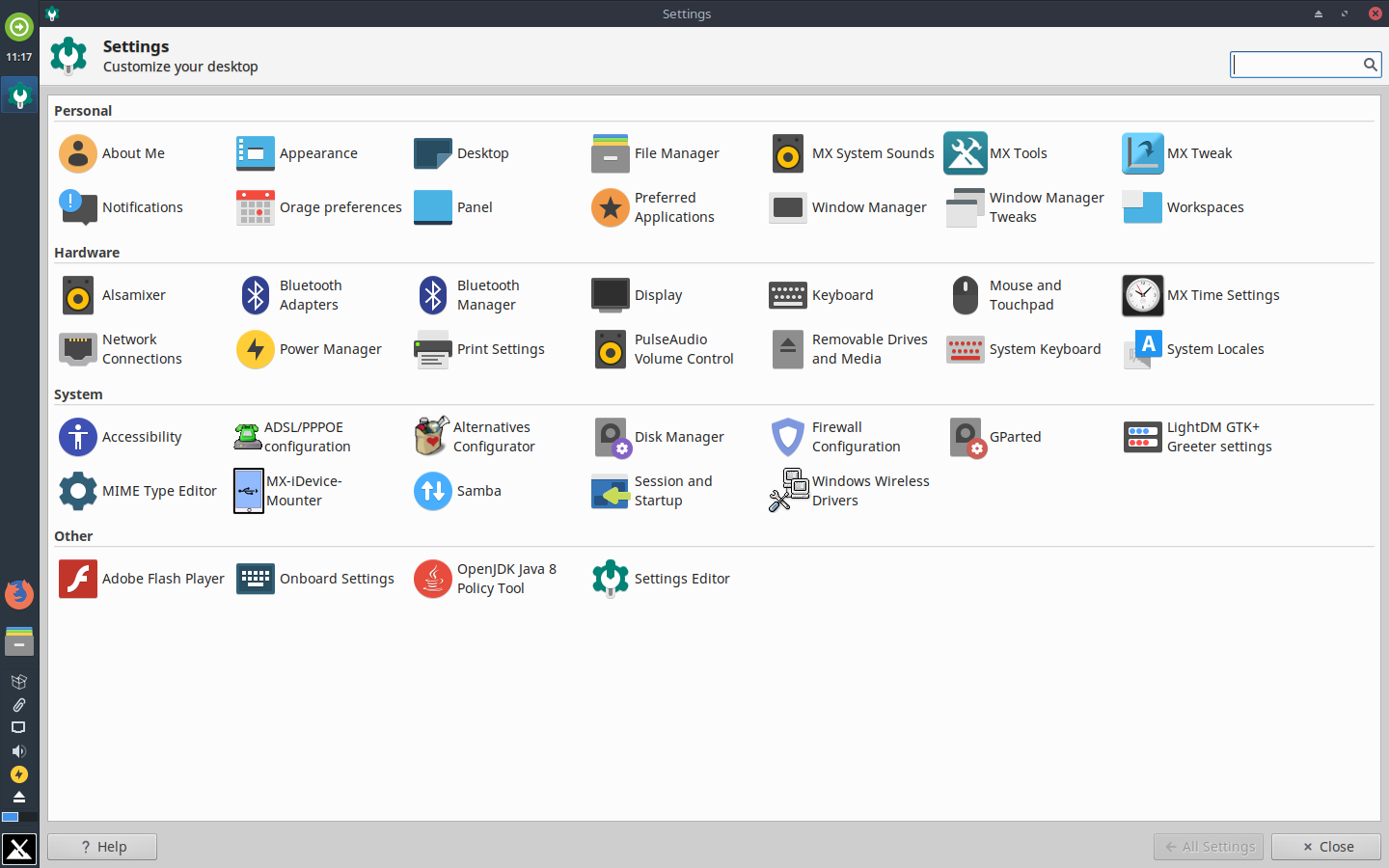
Task: Open MX Time Settings
Action: click(1201, 295)
